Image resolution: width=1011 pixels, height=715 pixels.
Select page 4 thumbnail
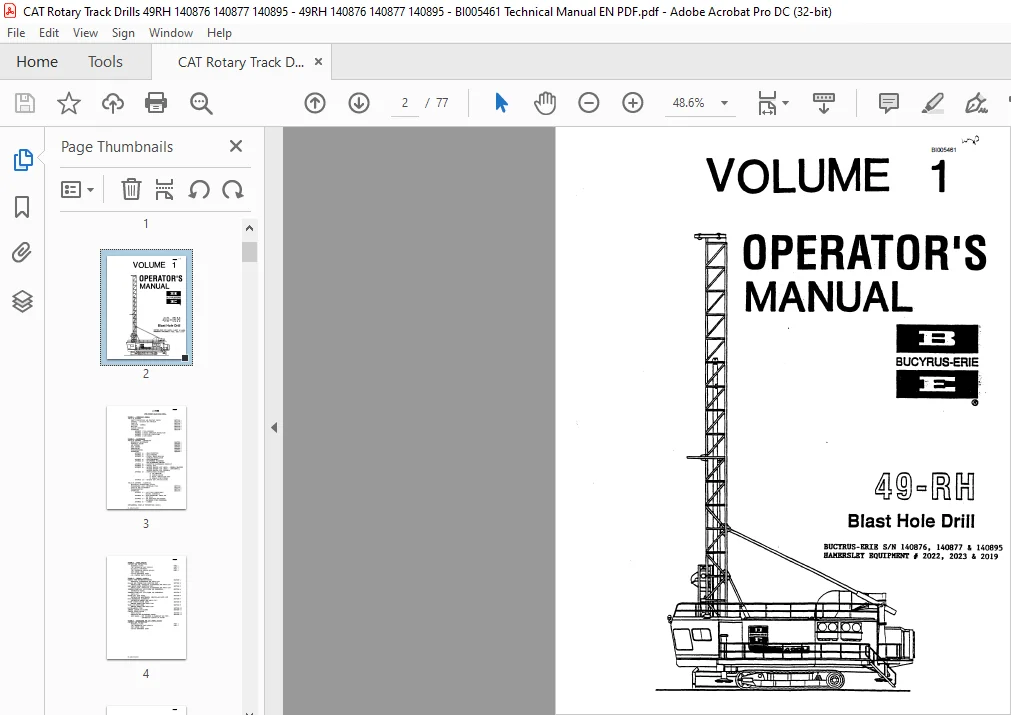coord(146,608)
